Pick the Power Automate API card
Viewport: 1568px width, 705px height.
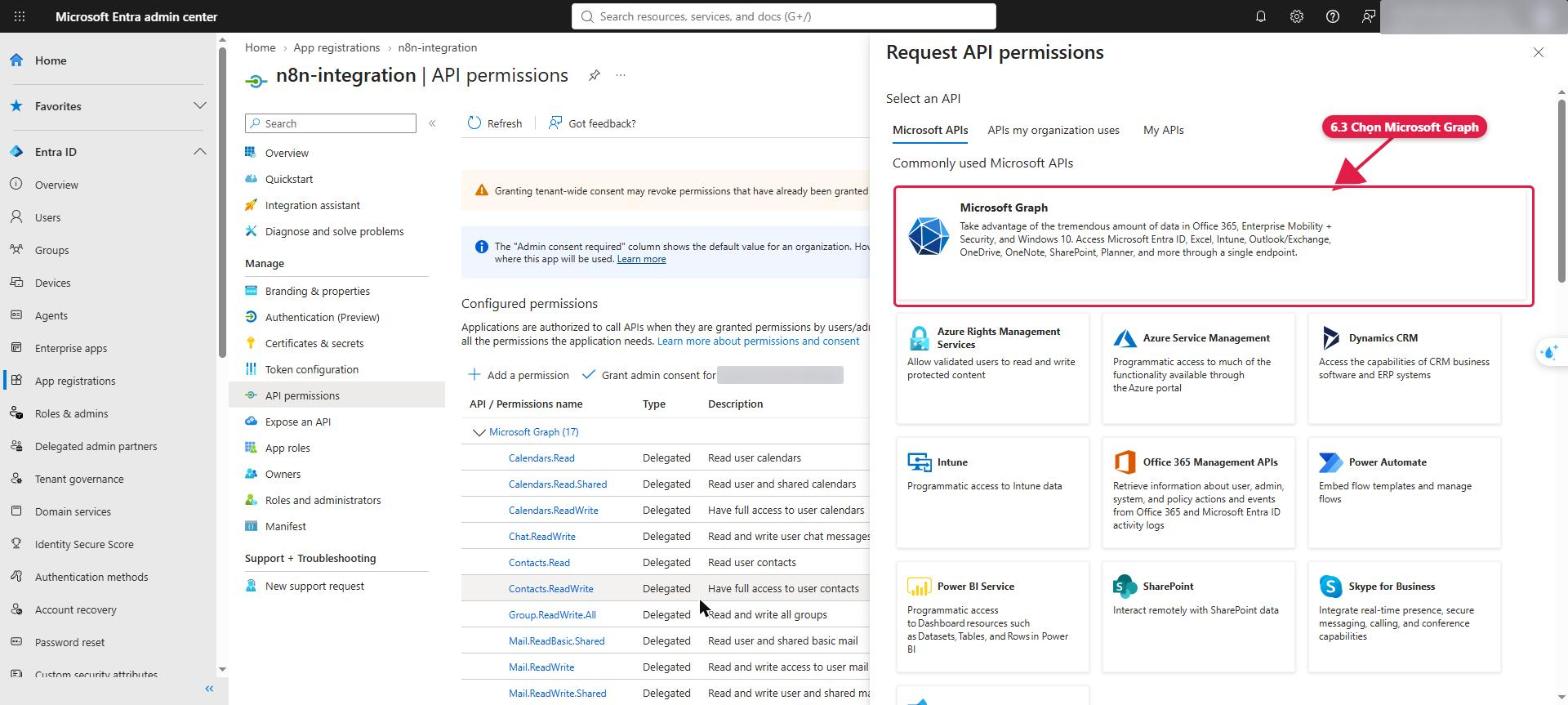pyautogui.click(x=1404, y=492)
